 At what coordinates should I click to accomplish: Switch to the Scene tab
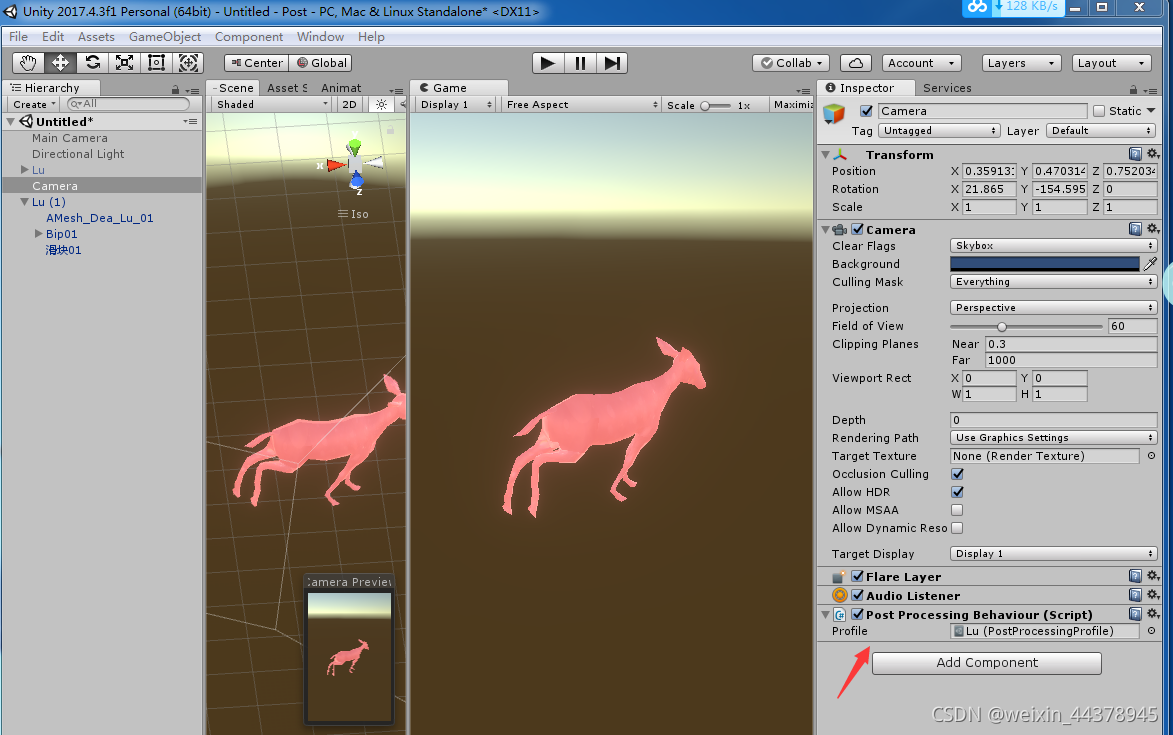[233, 88]
